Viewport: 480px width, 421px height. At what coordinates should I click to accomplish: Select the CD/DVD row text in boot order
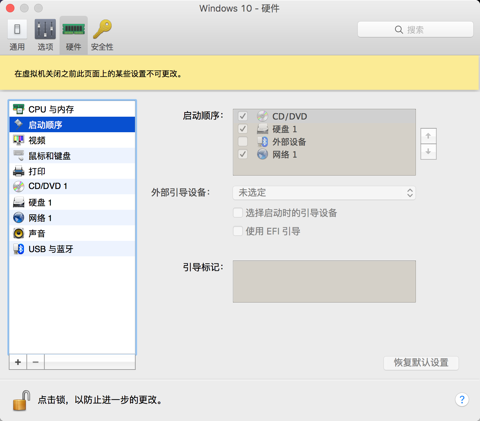click(290, 116)
